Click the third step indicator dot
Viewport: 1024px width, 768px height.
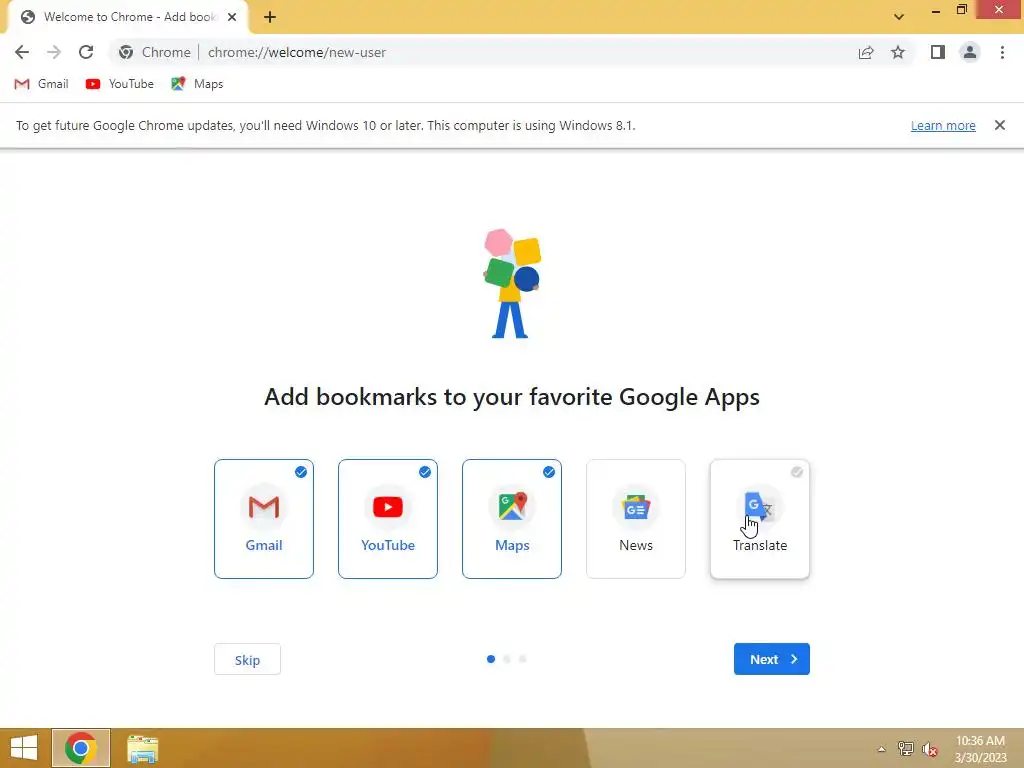(x=522, y=659)
